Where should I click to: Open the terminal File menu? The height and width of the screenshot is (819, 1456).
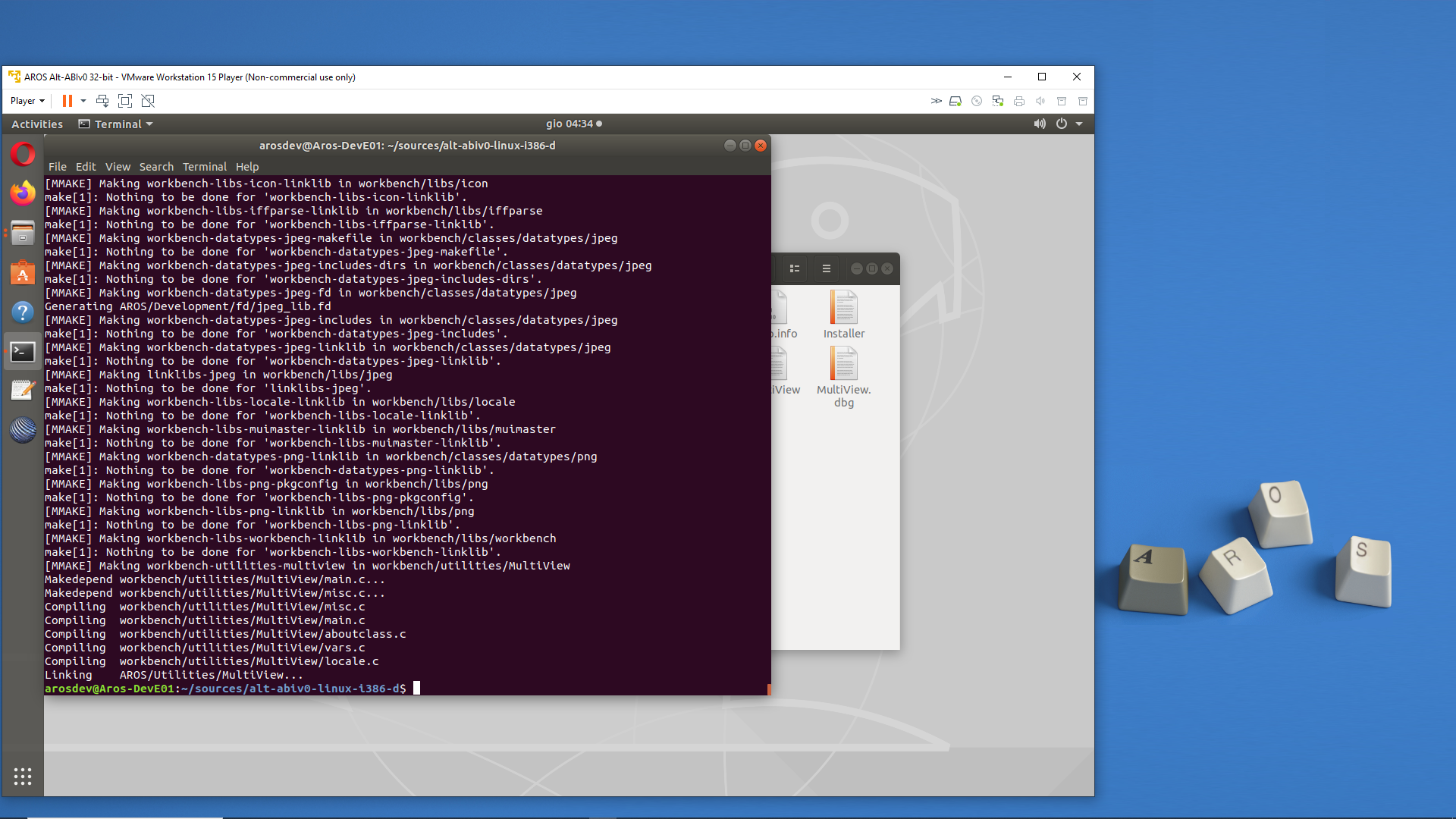click(58, 167)
